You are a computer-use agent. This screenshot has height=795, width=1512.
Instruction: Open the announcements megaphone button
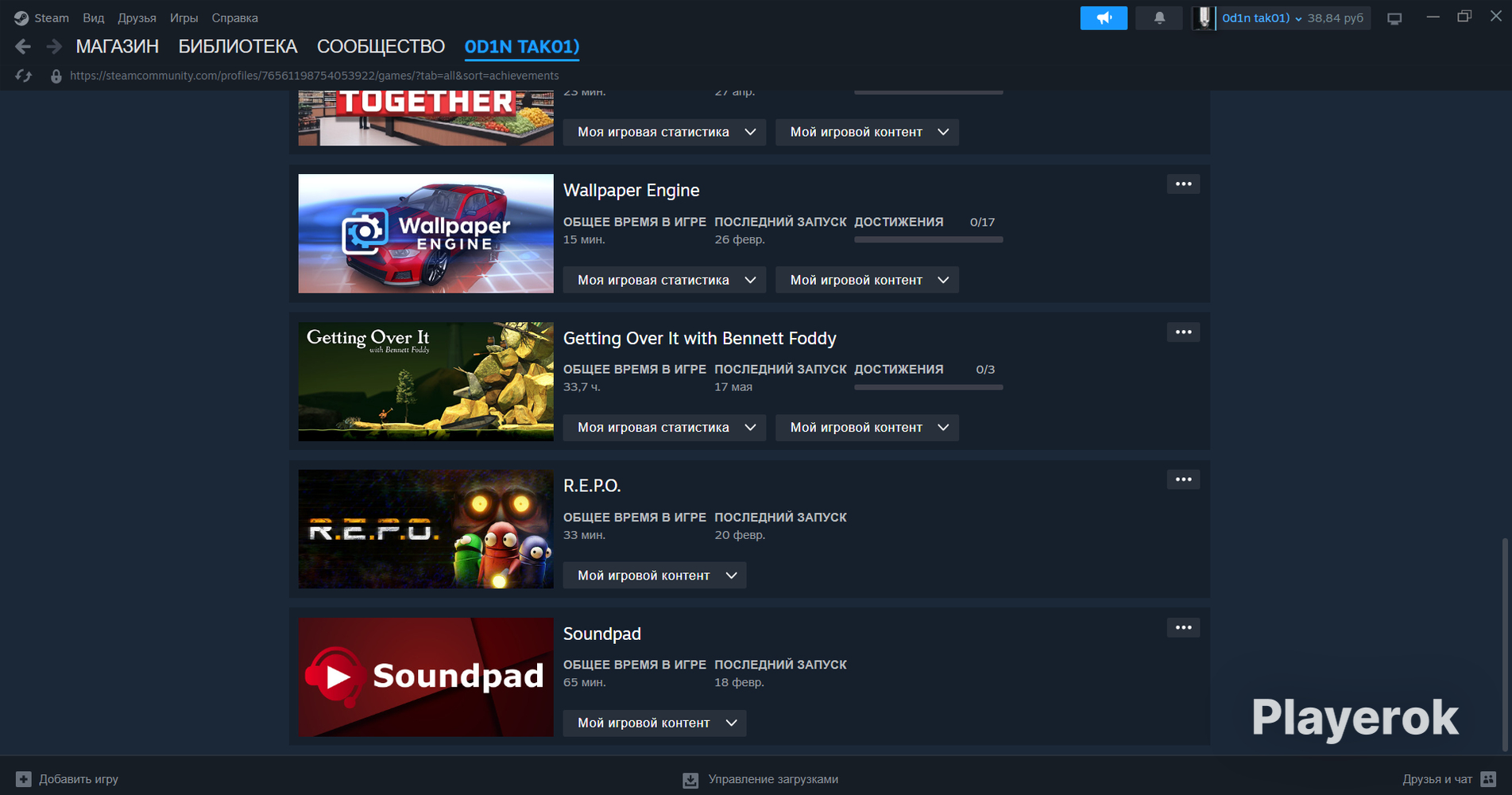1104,17
